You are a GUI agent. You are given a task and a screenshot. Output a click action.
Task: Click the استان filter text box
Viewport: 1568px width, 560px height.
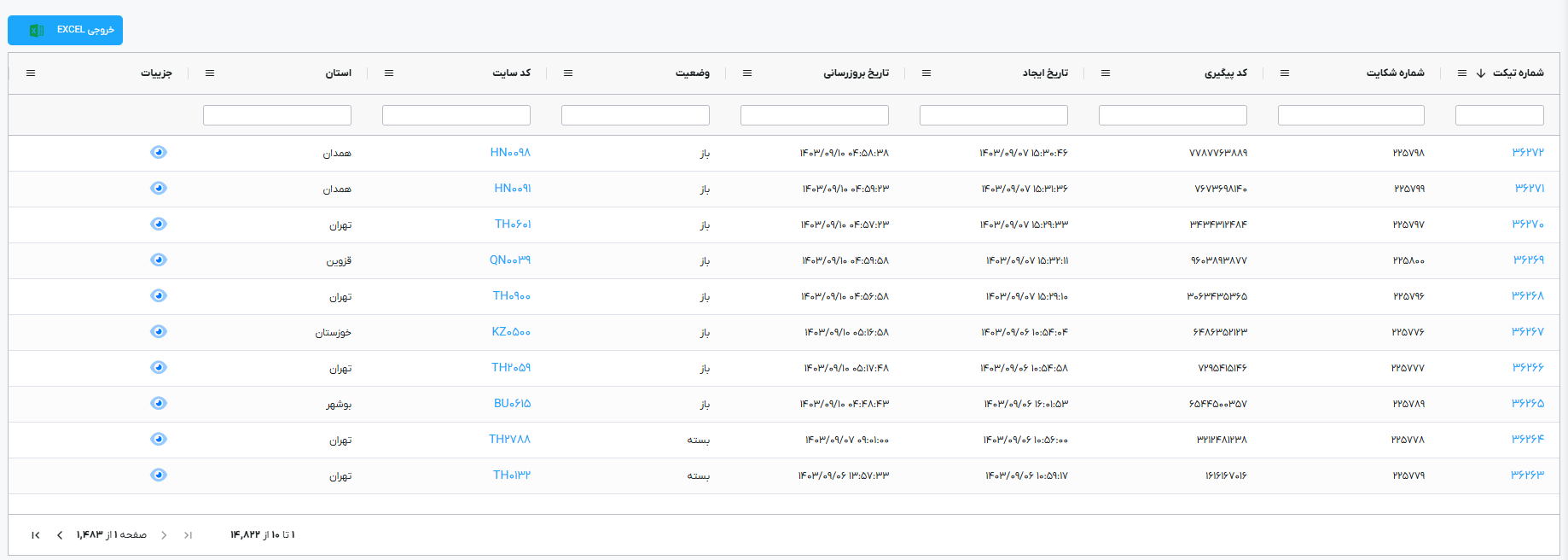click(277, 115)
